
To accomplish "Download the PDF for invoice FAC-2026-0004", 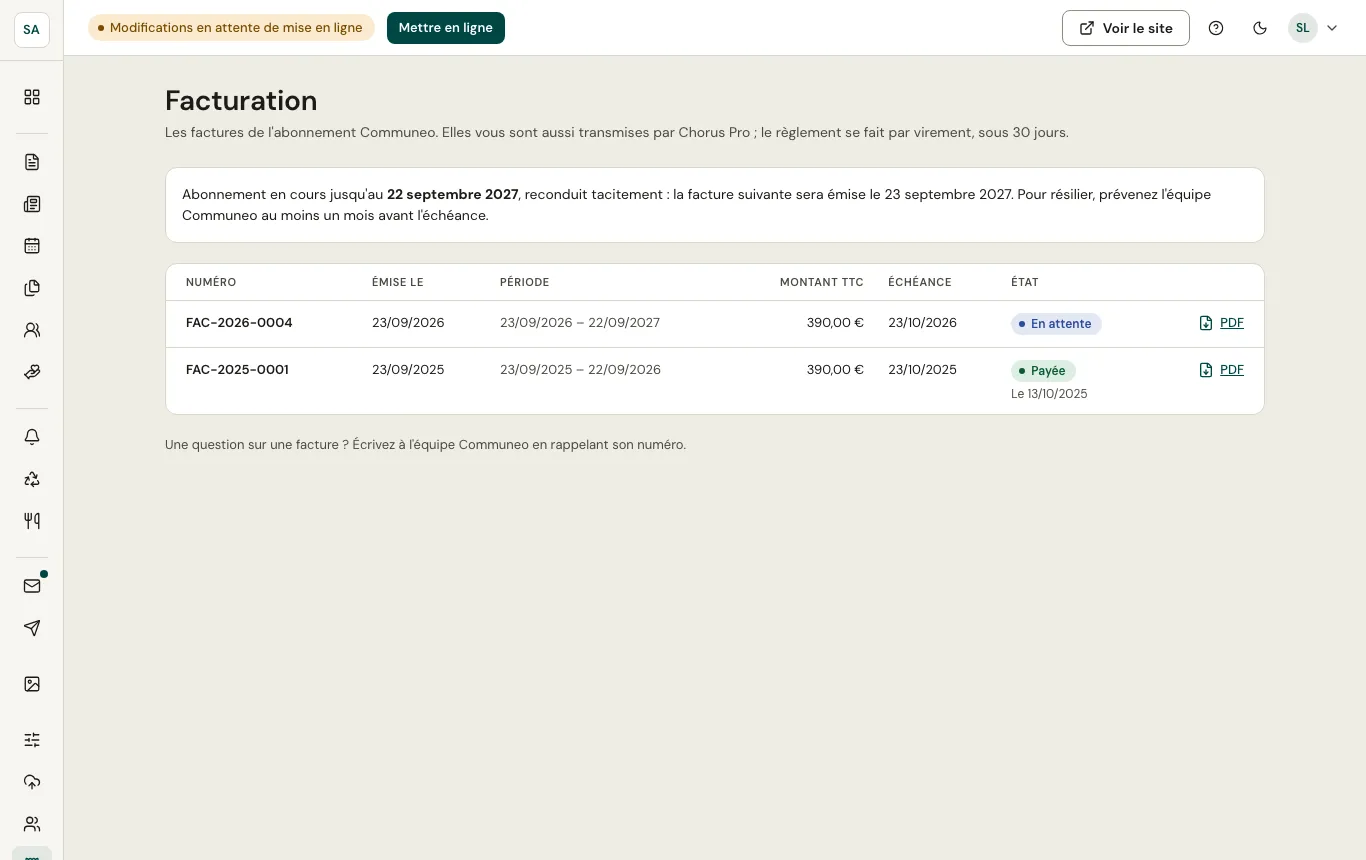I will click(1221, 323).
